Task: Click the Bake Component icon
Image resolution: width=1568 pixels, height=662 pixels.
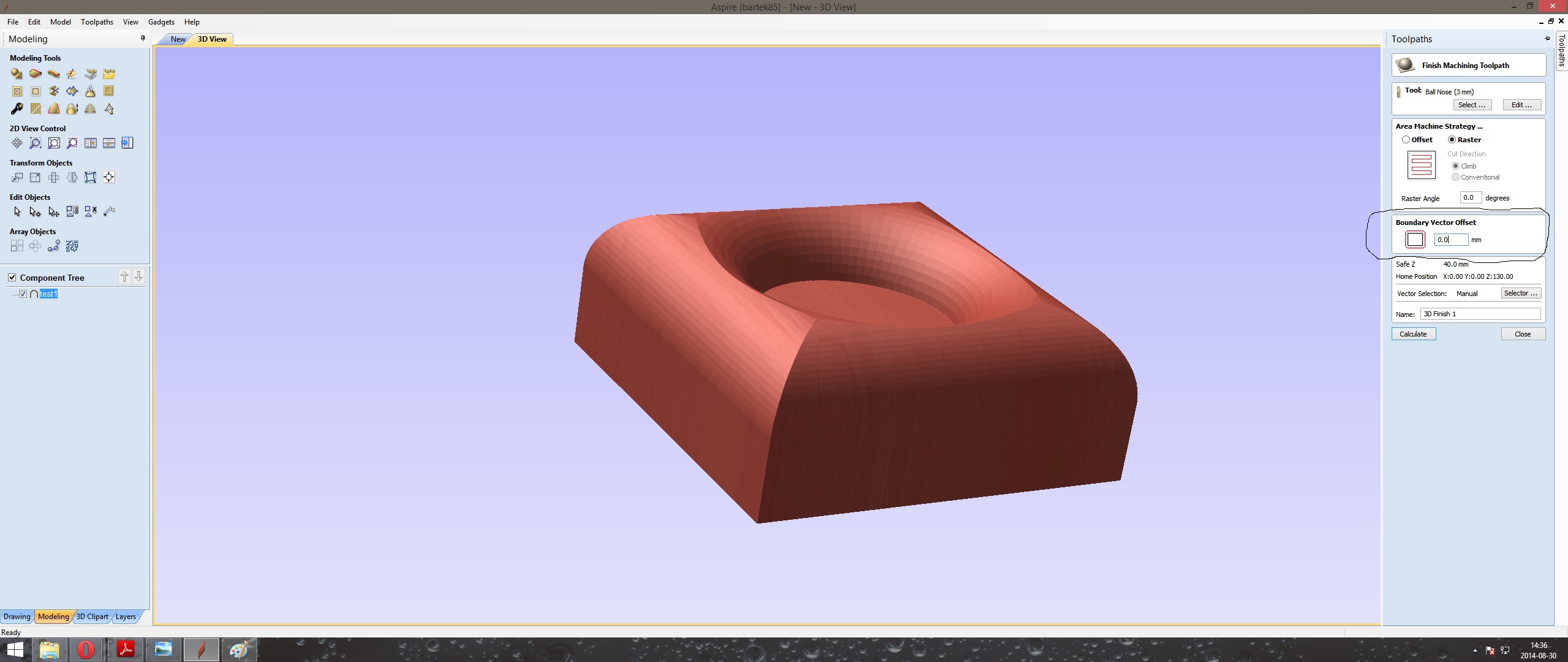Action: [90, 91]
